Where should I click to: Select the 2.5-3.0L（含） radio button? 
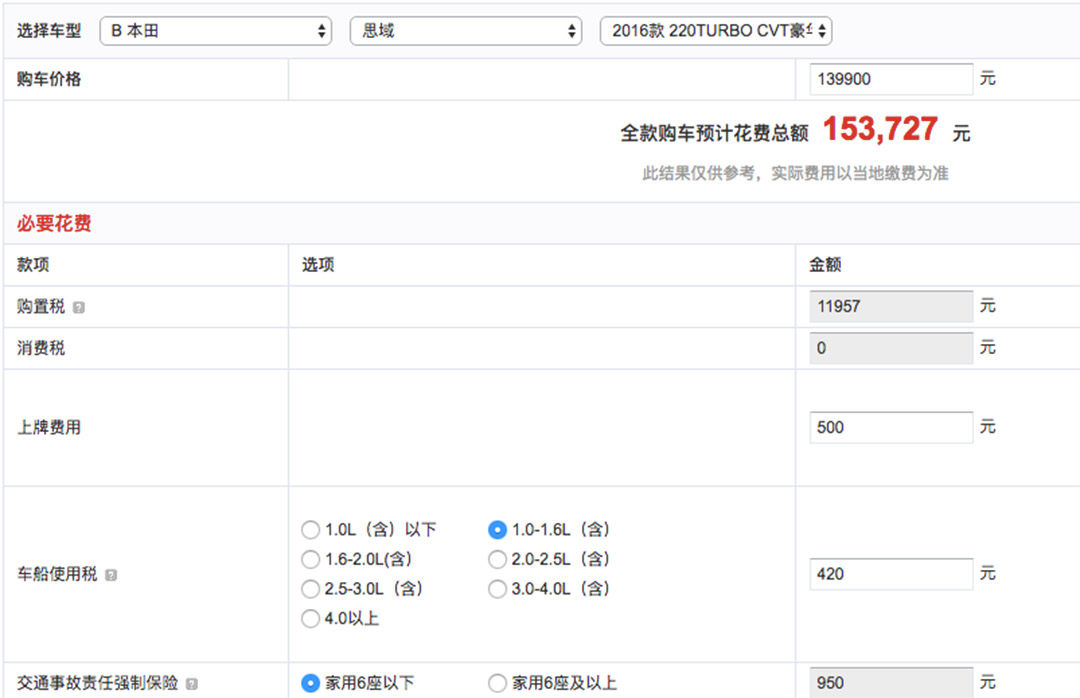310,589
